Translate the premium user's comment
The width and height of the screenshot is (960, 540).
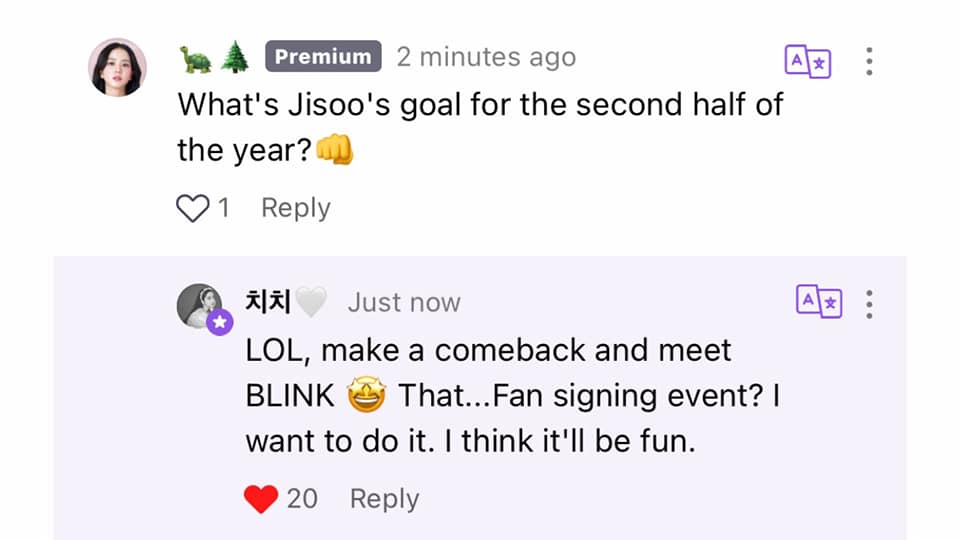pyautogui.click(x=808, y=62)
